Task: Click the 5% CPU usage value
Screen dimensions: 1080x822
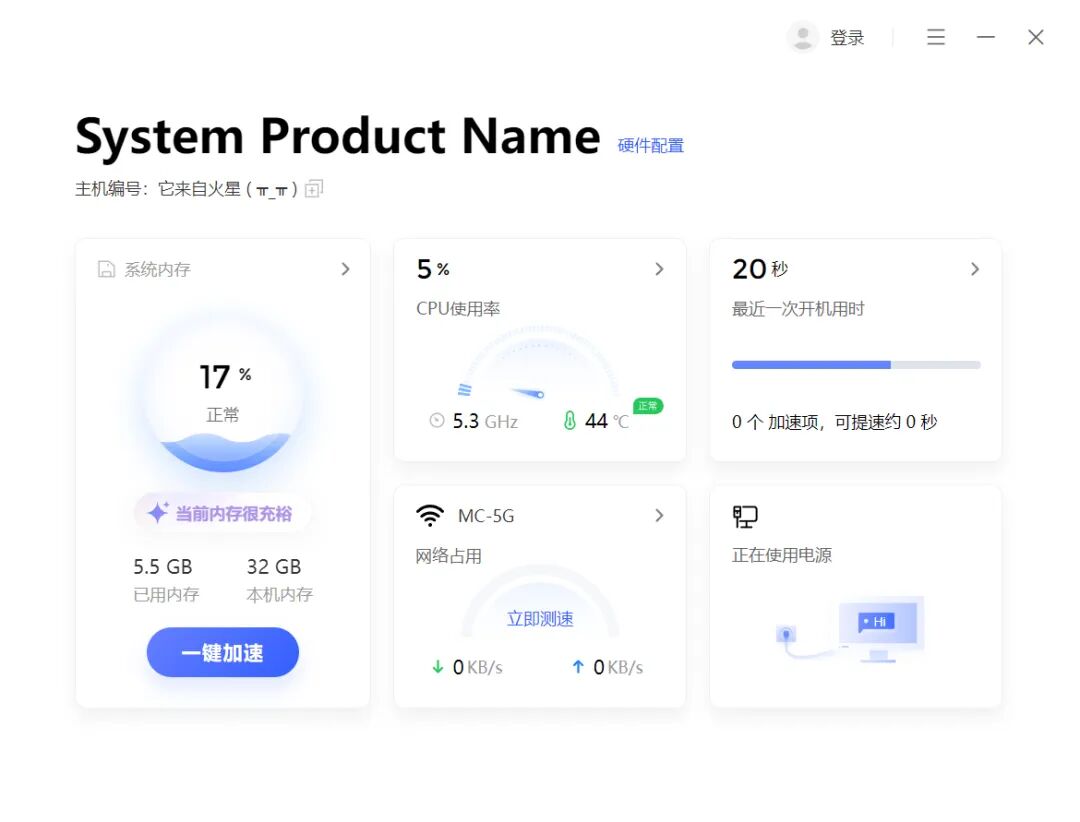Action: [x=433, y=269]
